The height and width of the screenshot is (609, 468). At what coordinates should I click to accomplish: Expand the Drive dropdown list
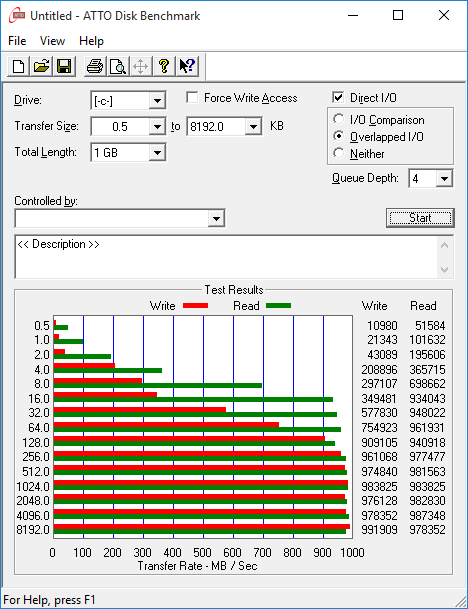click(x=157, y=101)
